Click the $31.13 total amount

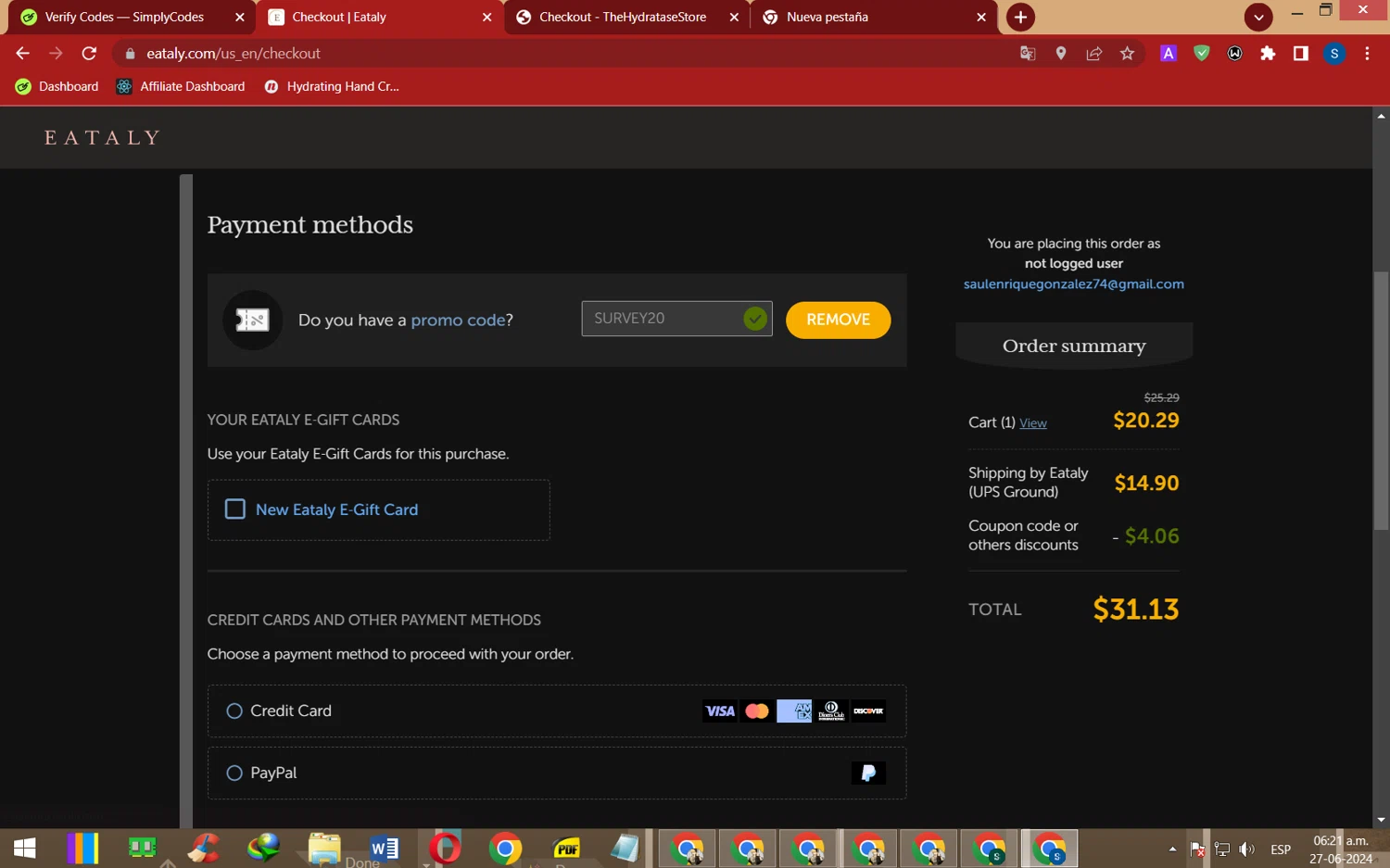1136,610
